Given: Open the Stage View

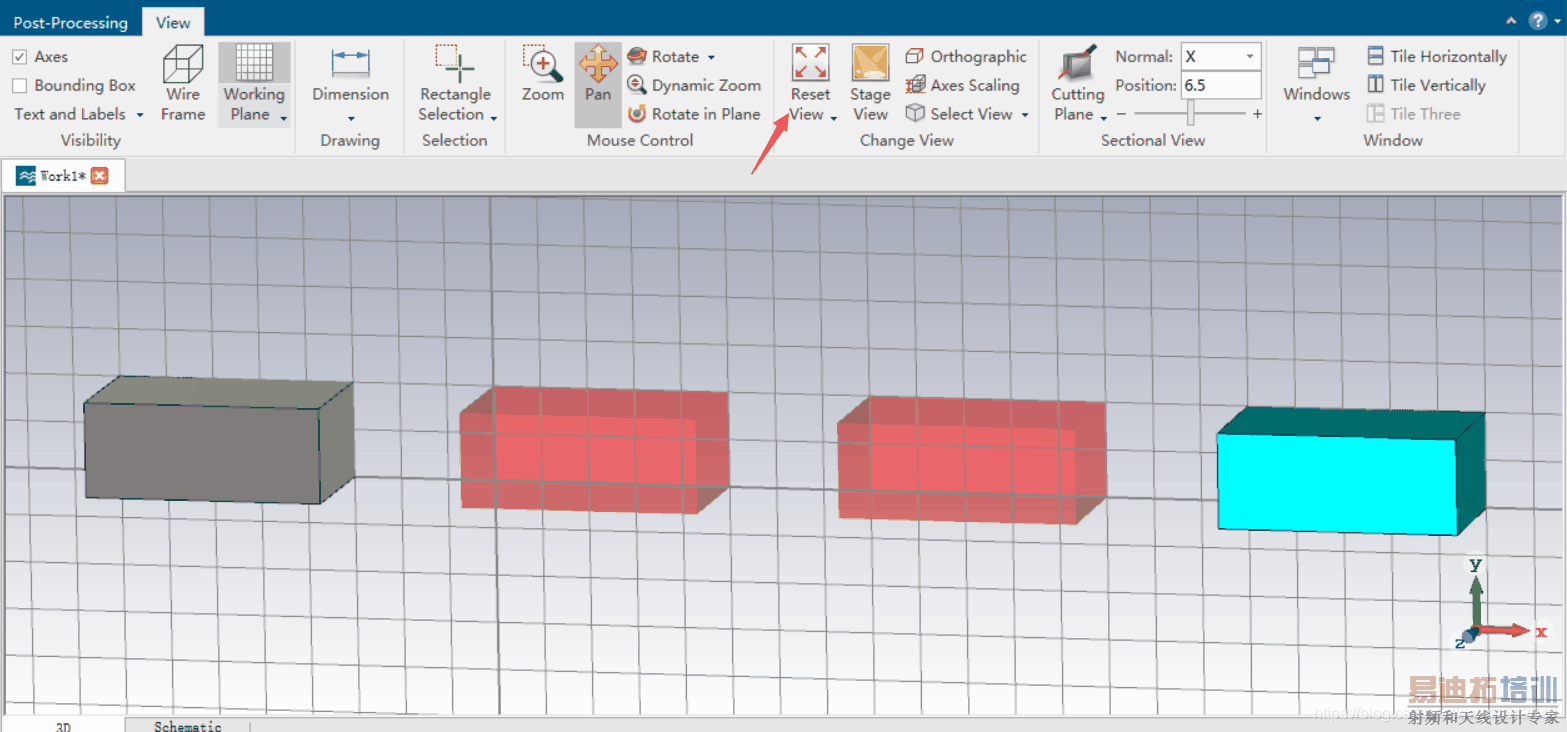Looking at the screenshot, I should (870, 84).
